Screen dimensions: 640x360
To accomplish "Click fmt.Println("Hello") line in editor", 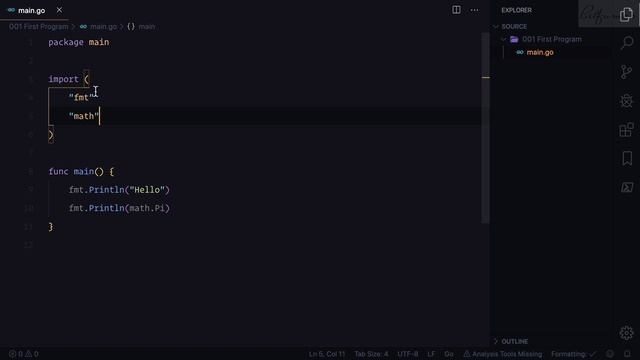I will click(x=119, y=190).
